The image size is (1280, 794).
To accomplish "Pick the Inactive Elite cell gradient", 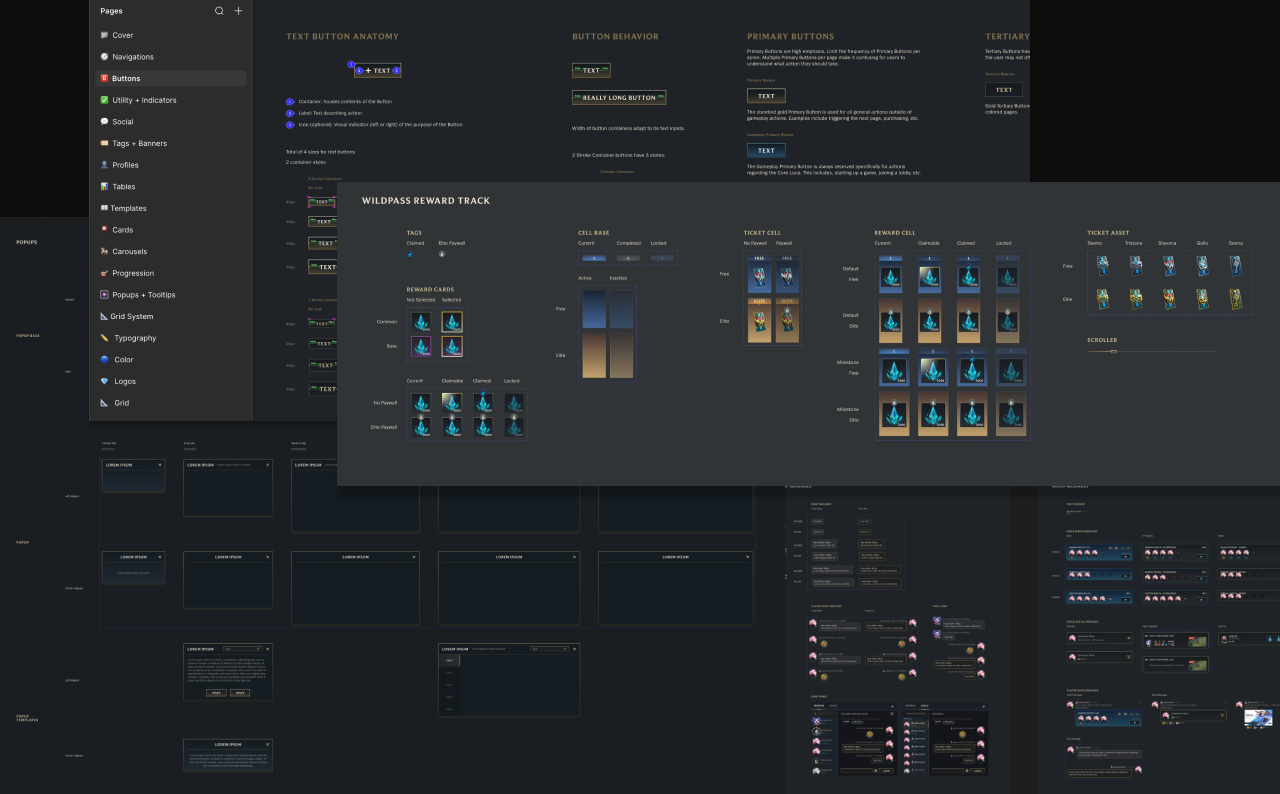I will [622, 355].
